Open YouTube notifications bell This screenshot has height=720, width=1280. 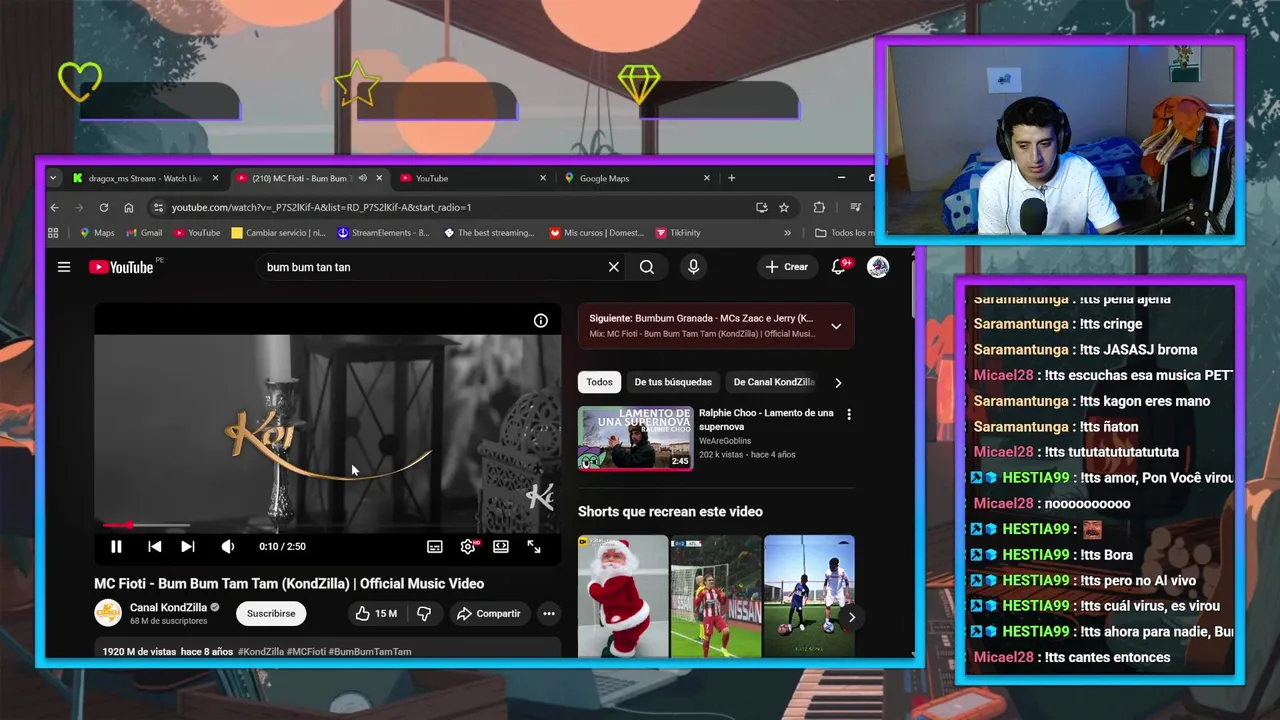coord(840,267)
